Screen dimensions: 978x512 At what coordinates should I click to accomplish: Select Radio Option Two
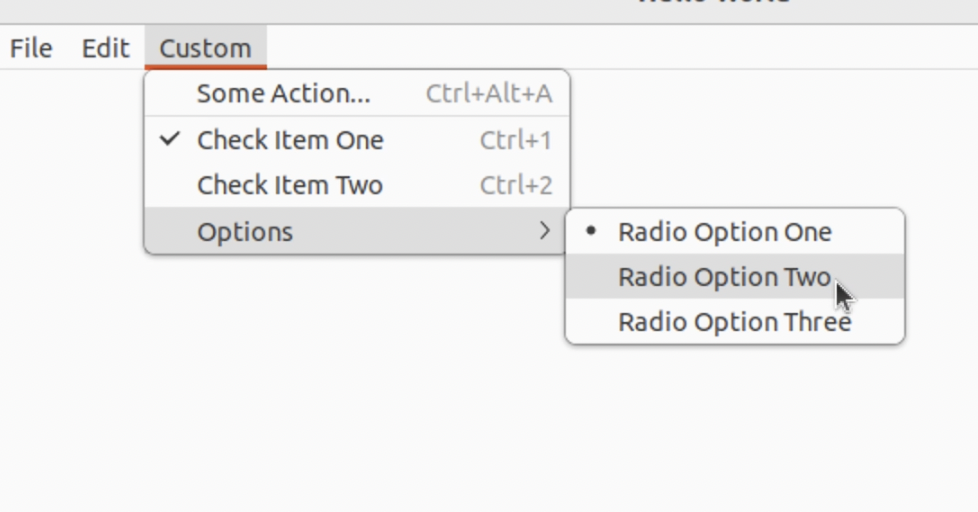[724, 277]
